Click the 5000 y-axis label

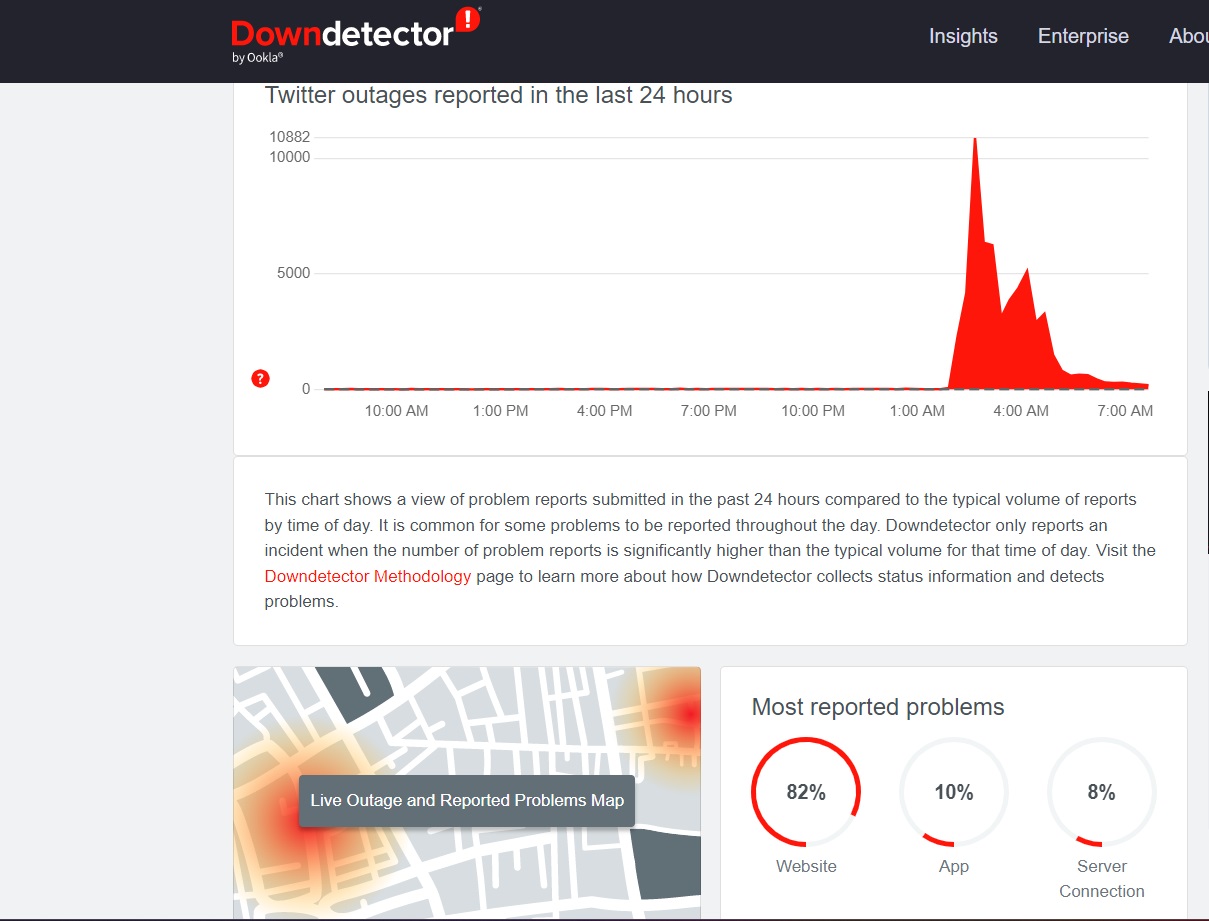click(x=293, y=273)
